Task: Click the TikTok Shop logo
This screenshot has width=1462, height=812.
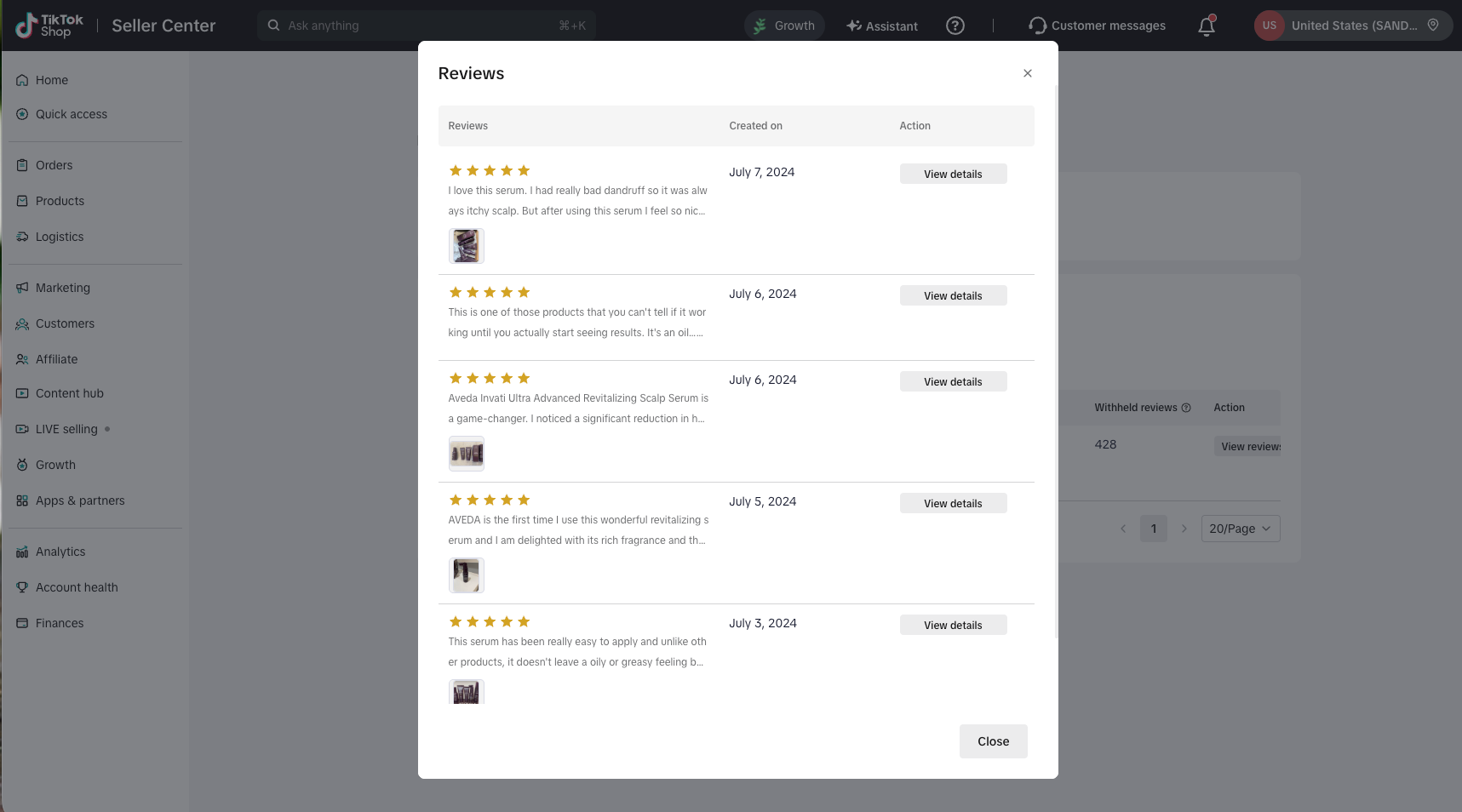Action: (49, 26)
